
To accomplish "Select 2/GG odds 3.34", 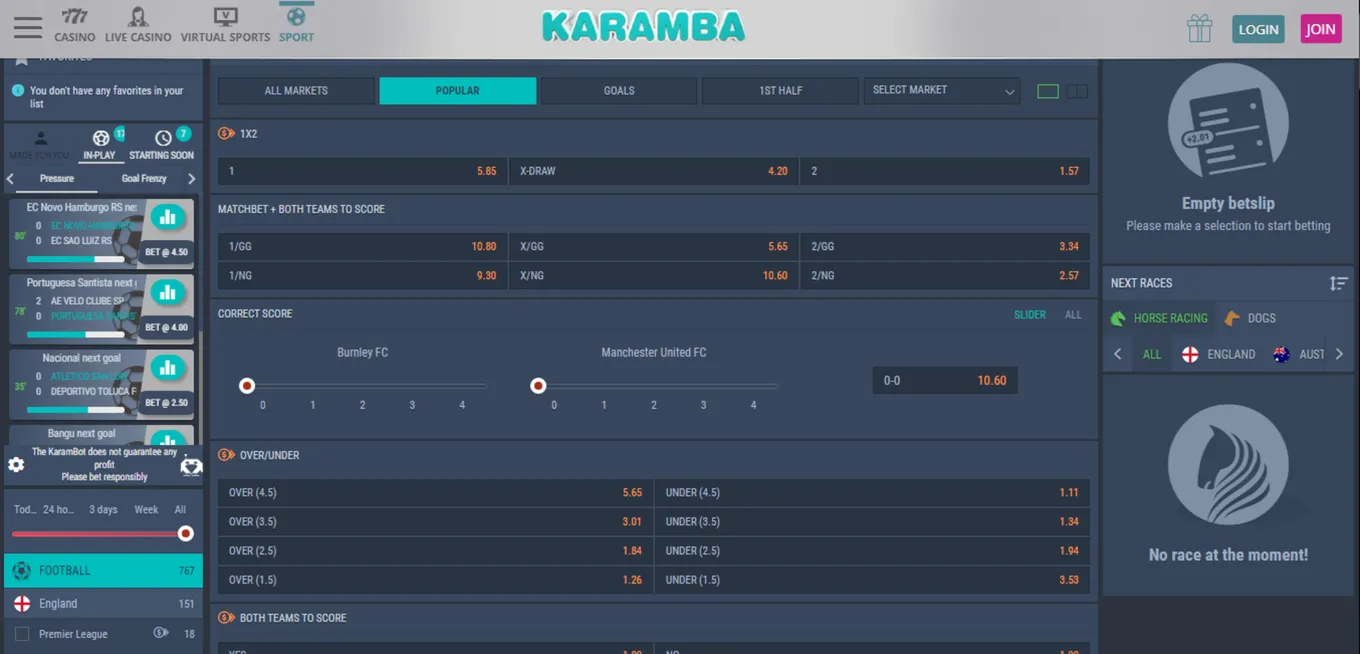I will (x=945, y=246).
